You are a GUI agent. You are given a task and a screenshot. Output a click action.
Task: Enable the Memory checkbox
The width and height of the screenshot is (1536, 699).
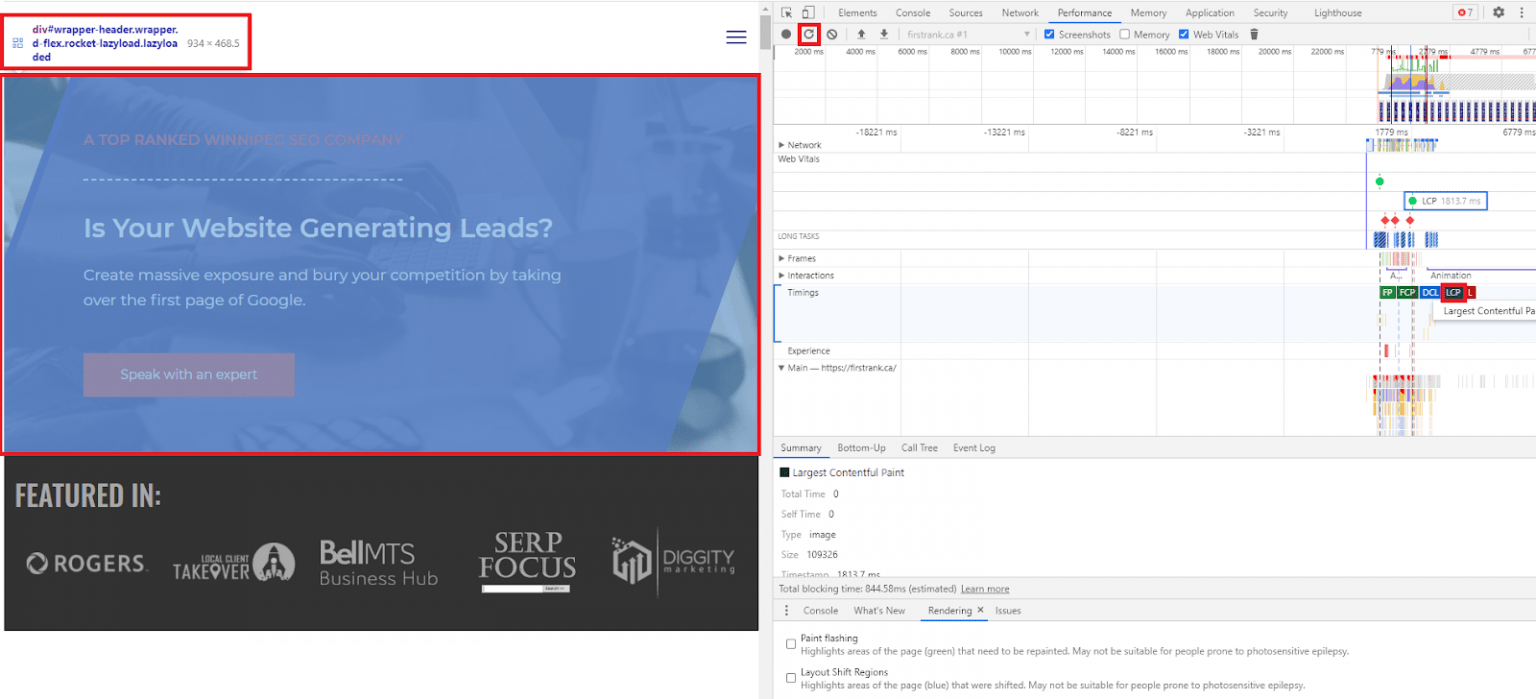[1125, 34]
